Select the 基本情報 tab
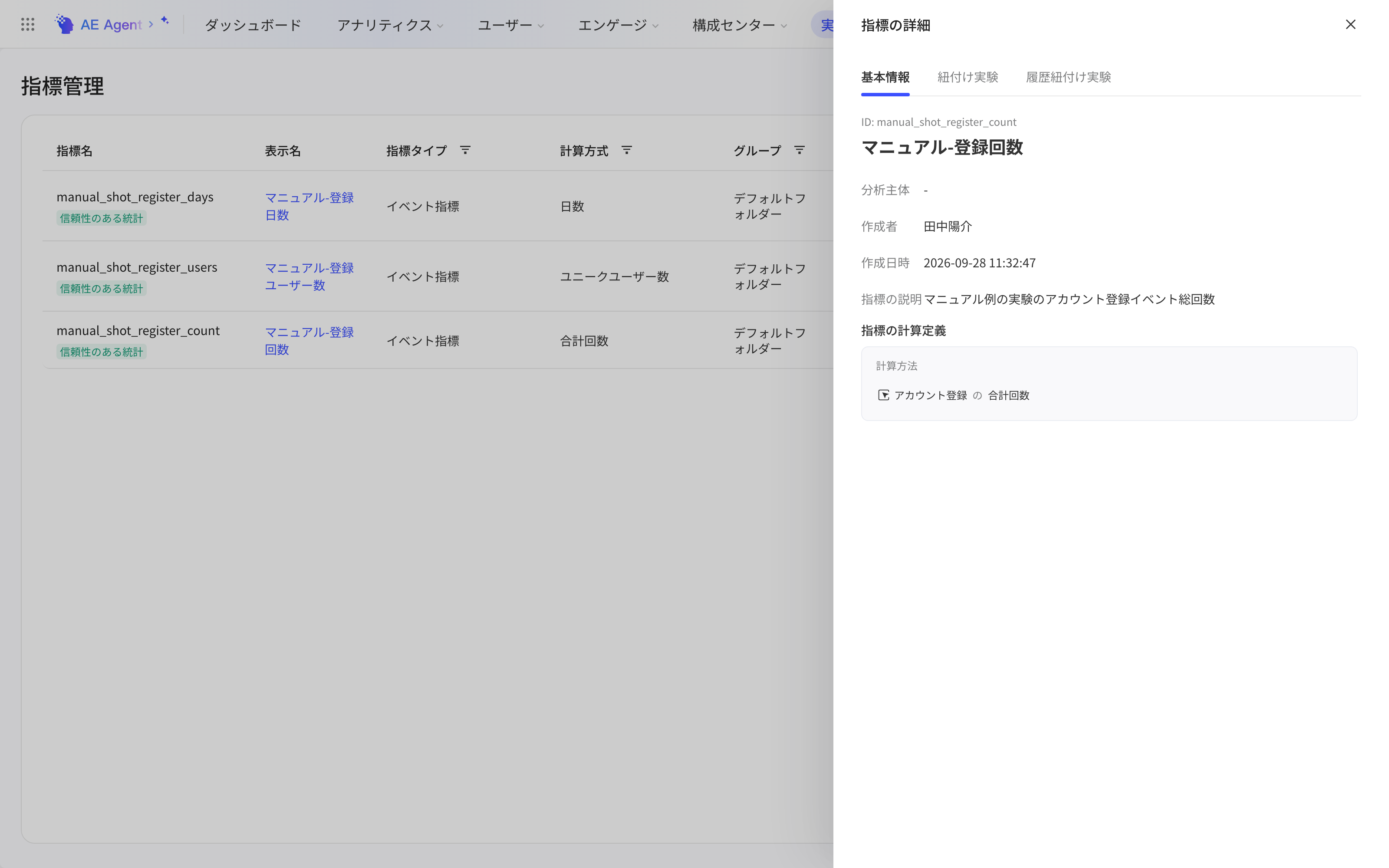This screenshot has height=868, width=1389. pyautogui.click(x=885, y=77)
